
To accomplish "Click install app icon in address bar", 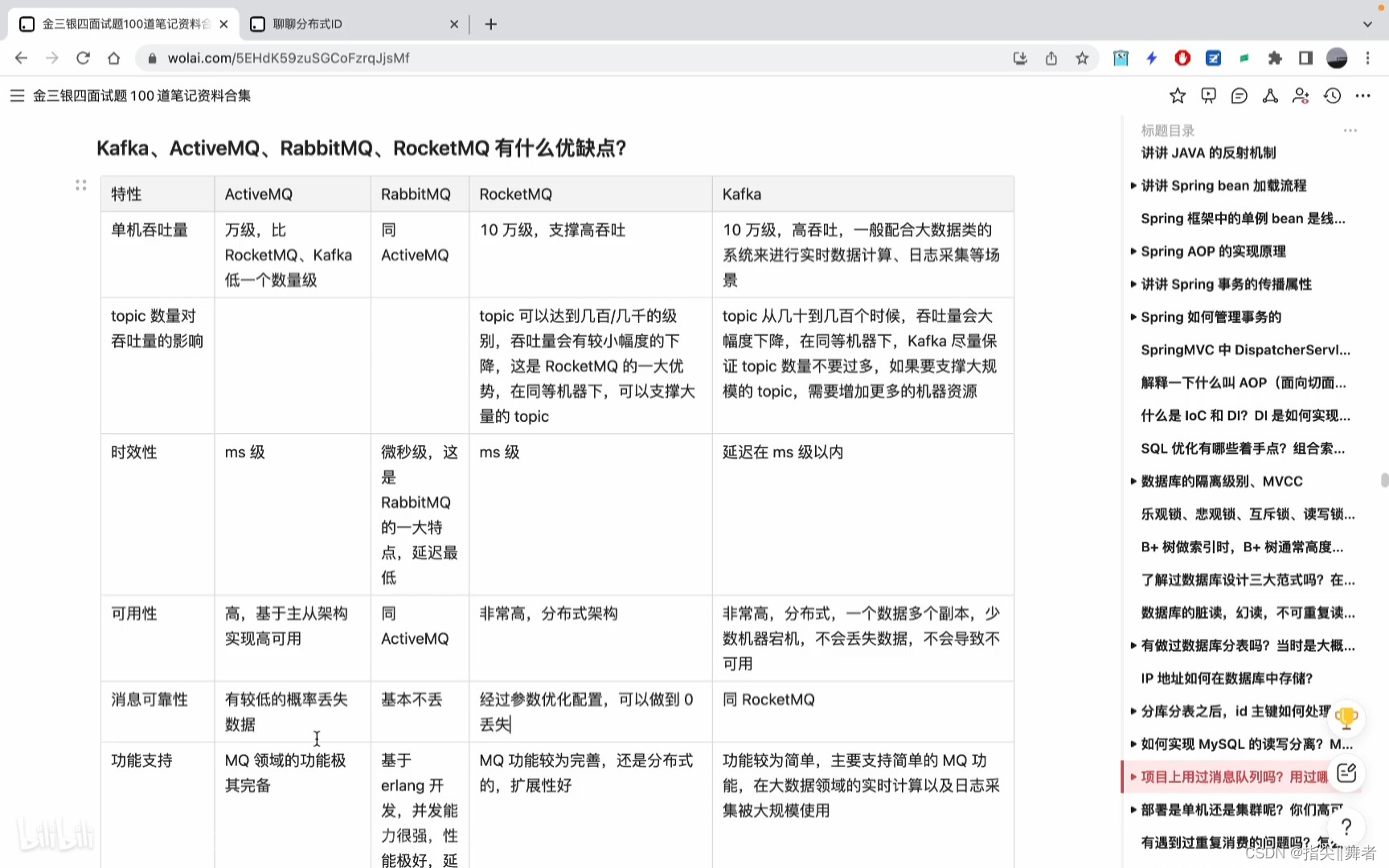I will (x=1020, y=58).
